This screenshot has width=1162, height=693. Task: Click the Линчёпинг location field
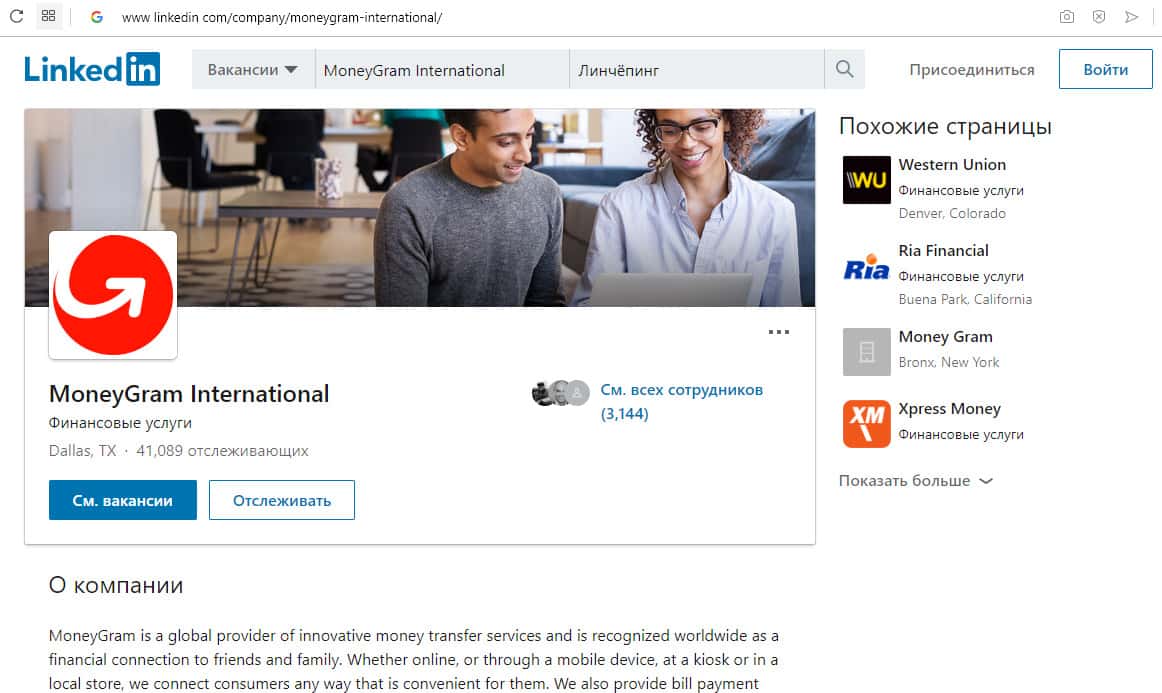(697, 70)
